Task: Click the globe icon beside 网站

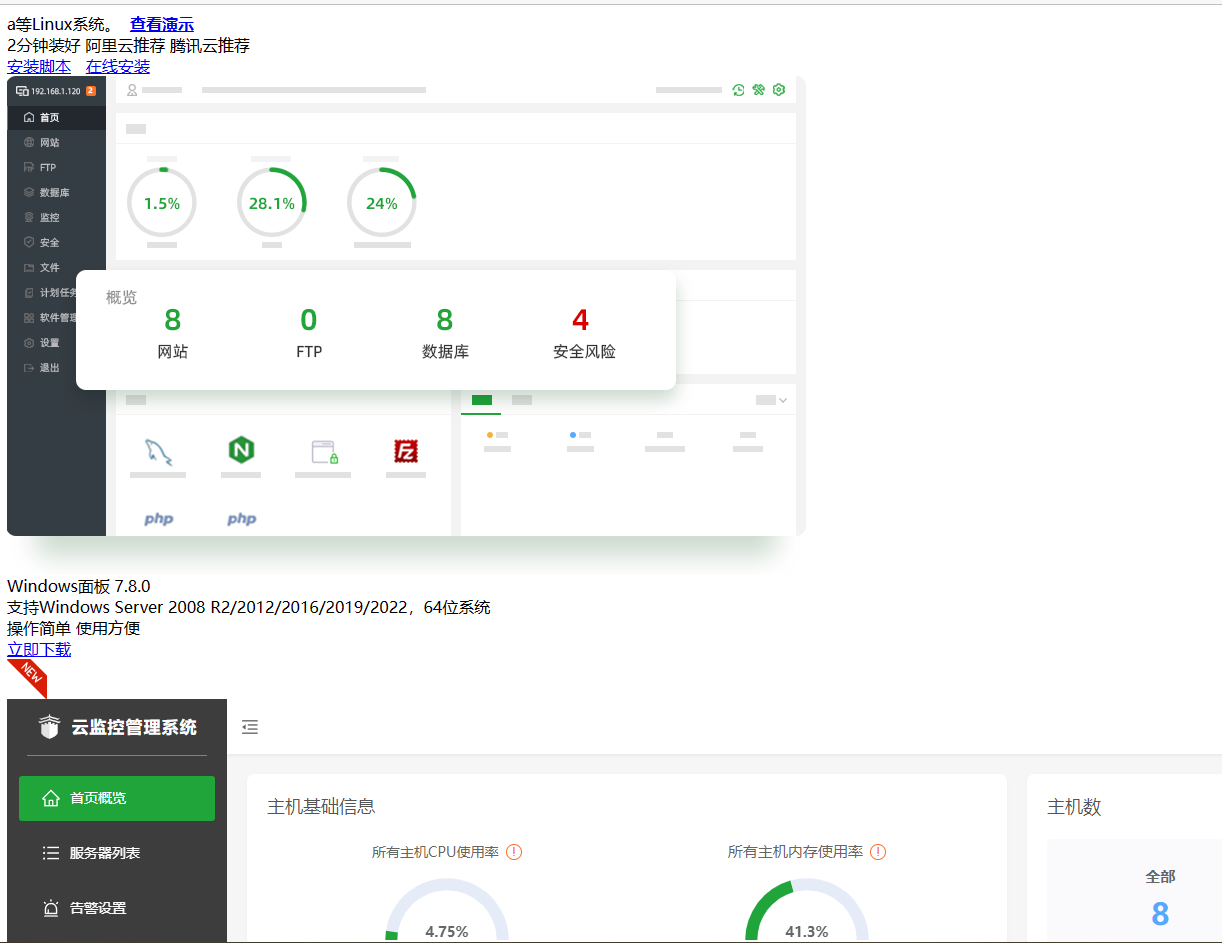Action: [29, 143]
